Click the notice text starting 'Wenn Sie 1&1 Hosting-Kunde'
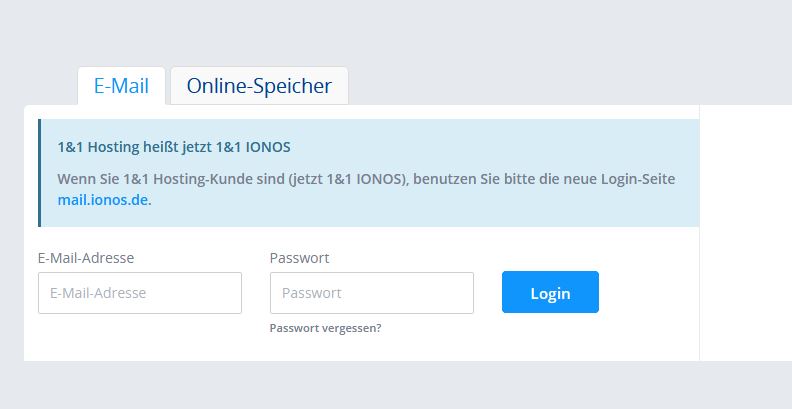 [366, 189]
